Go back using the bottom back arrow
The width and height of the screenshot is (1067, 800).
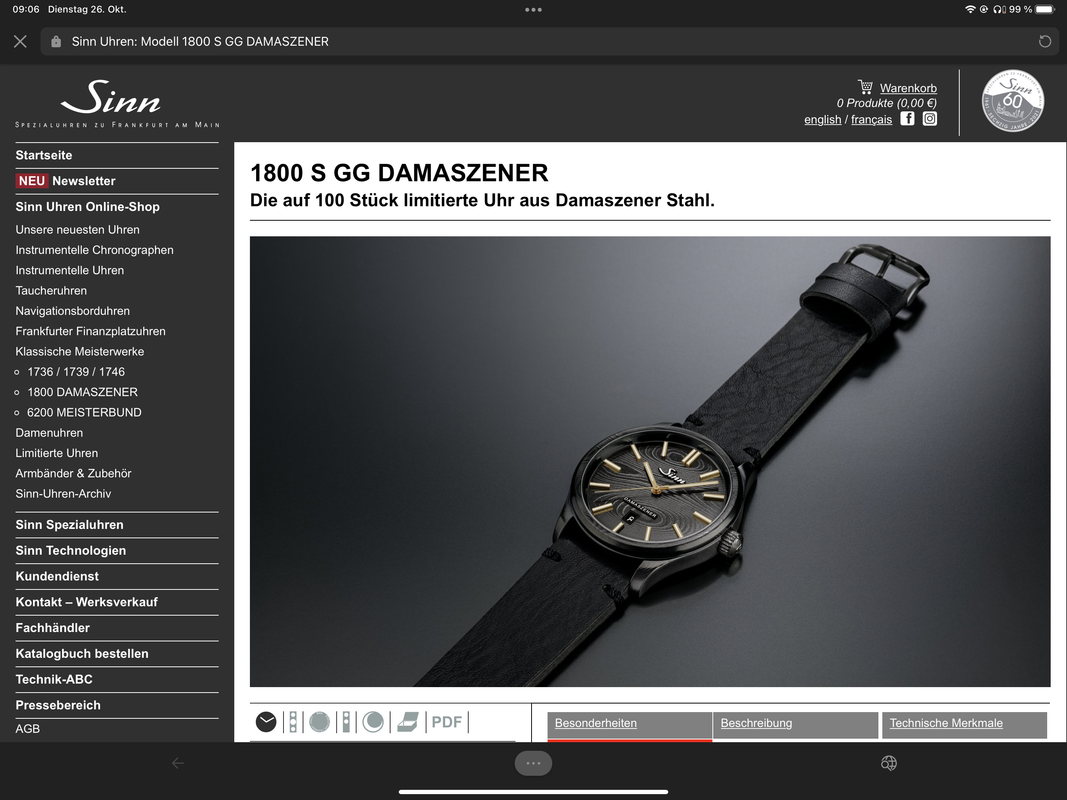click(x=178, y=763)
